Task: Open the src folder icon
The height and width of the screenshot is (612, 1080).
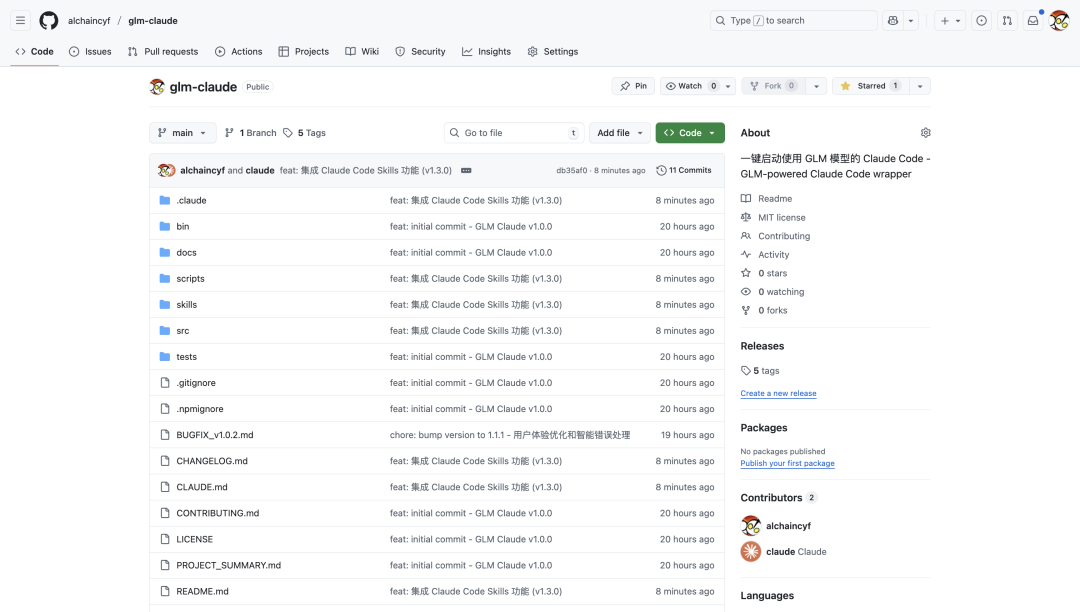Action: tap(165, 330)
